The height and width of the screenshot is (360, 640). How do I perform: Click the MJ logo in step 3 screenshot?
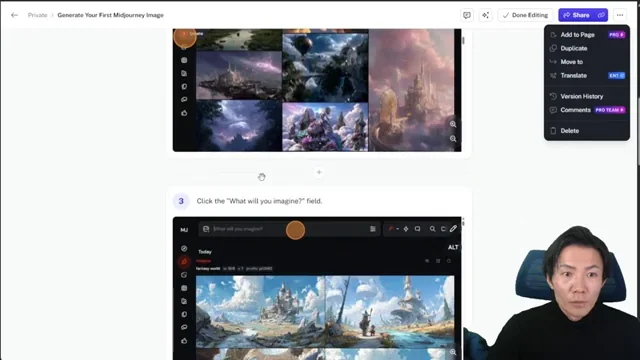coord(184,230)
